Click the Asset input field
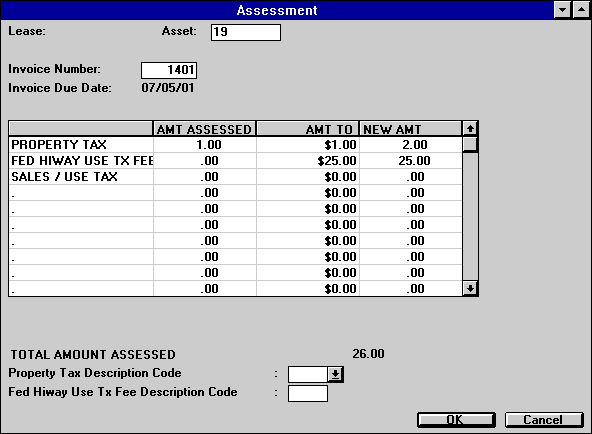 [246, 32]
